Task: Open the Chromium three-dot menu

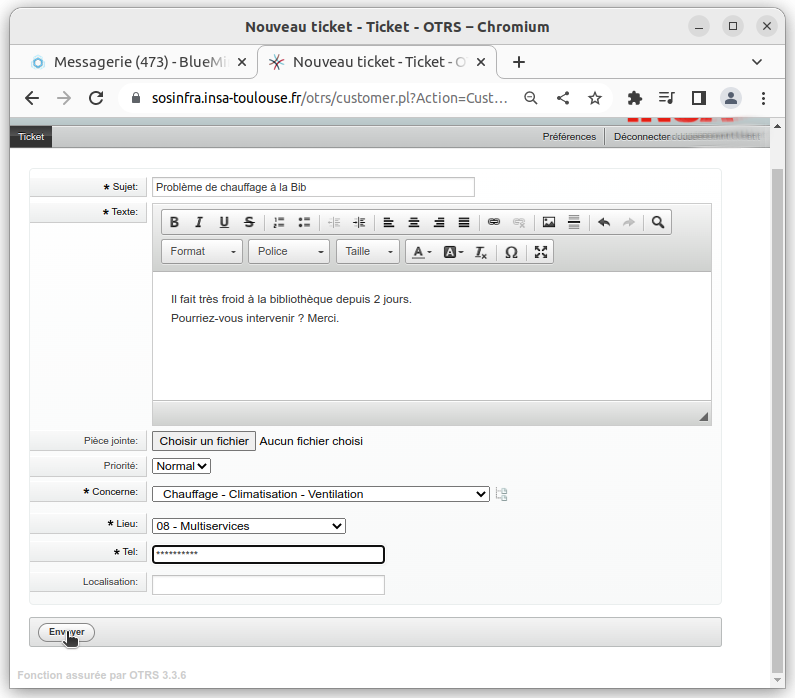Action: click(x=763, y=98)
